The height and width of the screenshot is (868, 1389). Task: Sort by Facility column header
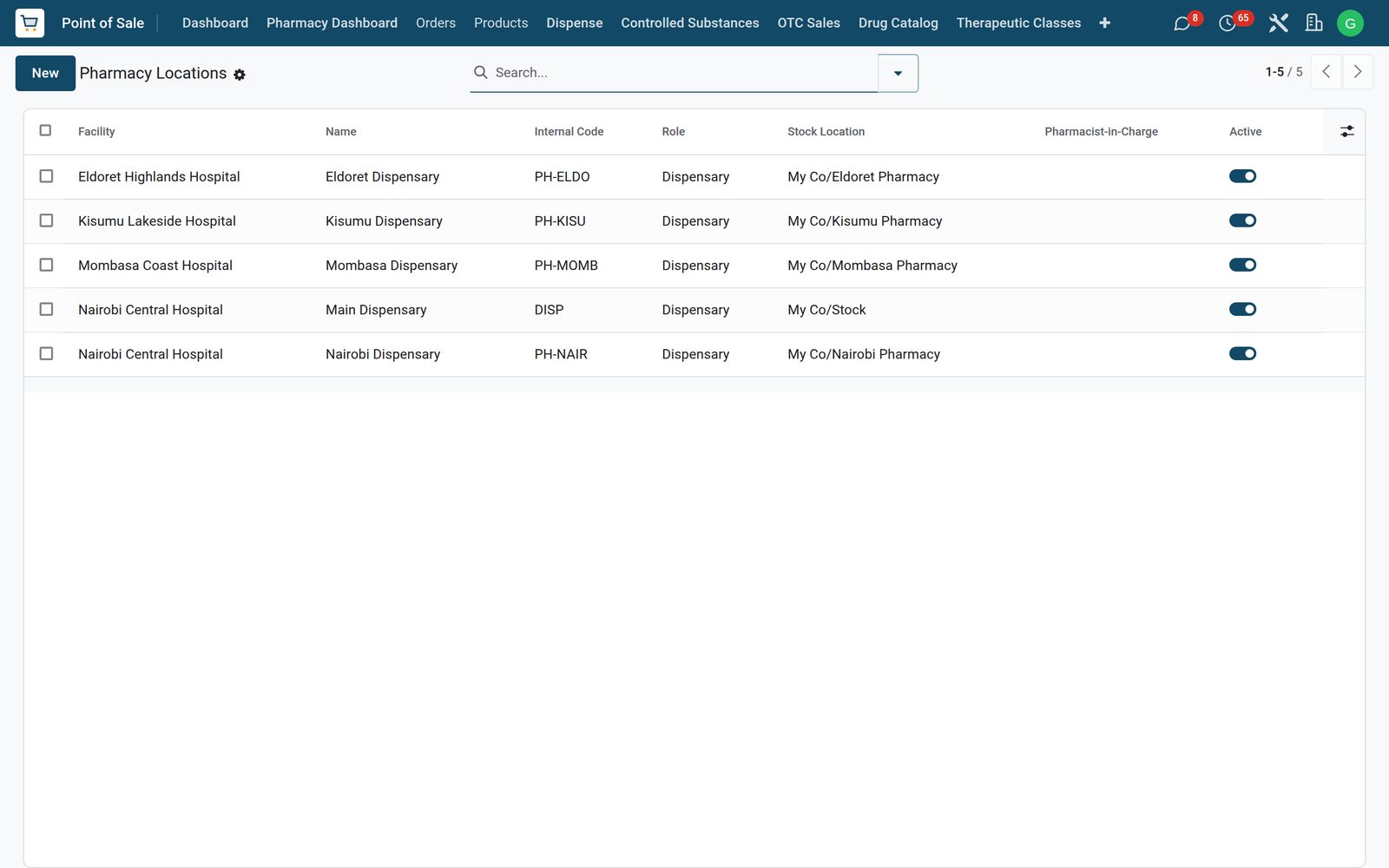click(x=96, y=132)
